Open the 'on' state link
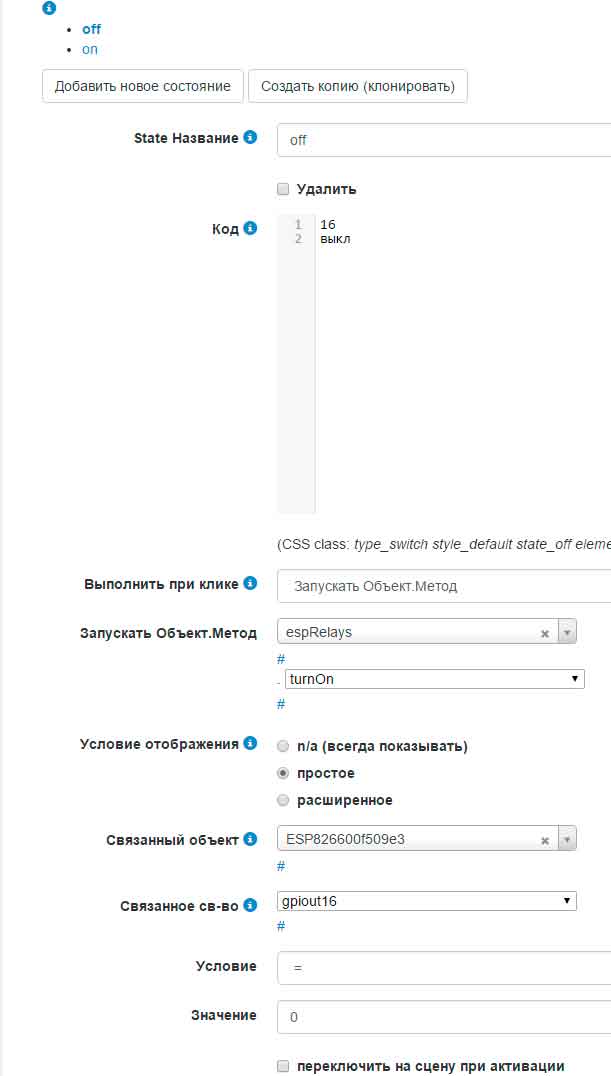Image resolution: width=611 pixels, height=1076 pixels. pyautogui.click(x=90, y=49)
